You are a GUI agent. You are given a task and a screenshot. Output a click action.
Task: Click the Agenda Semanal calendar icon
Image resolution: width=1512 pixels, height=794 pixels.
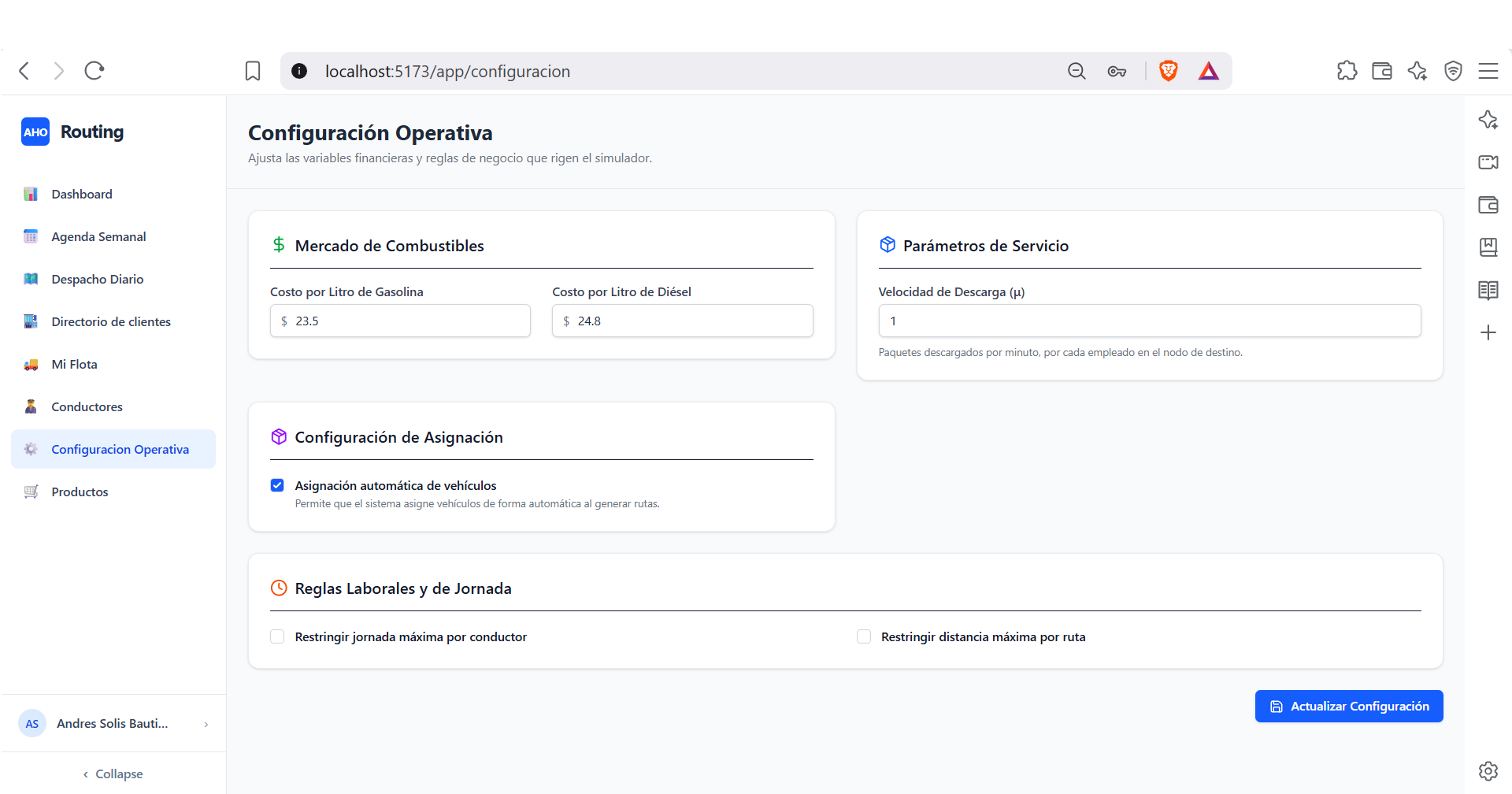[31, 236]
